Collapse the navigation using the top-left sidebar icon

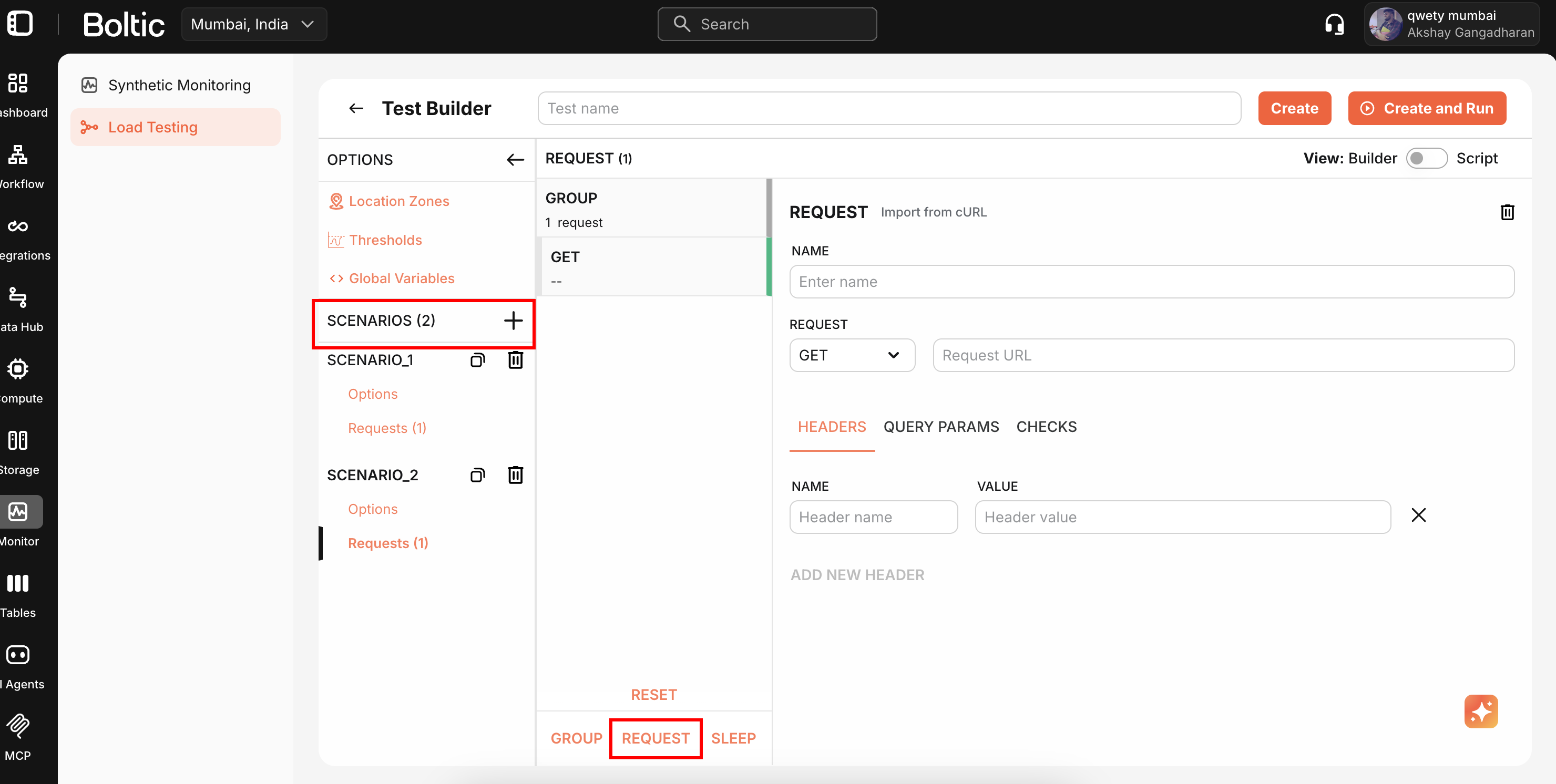(21, 24)
